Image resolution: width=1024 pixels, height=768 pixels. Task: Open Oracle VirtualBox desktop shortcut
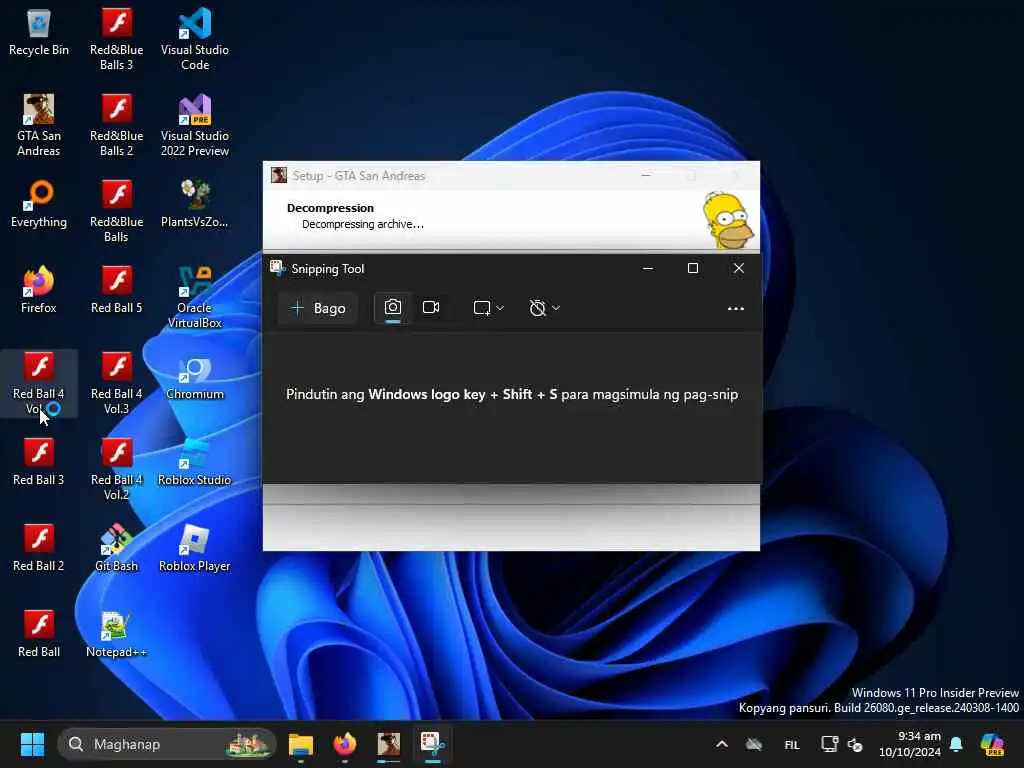[x=195, y=297]
